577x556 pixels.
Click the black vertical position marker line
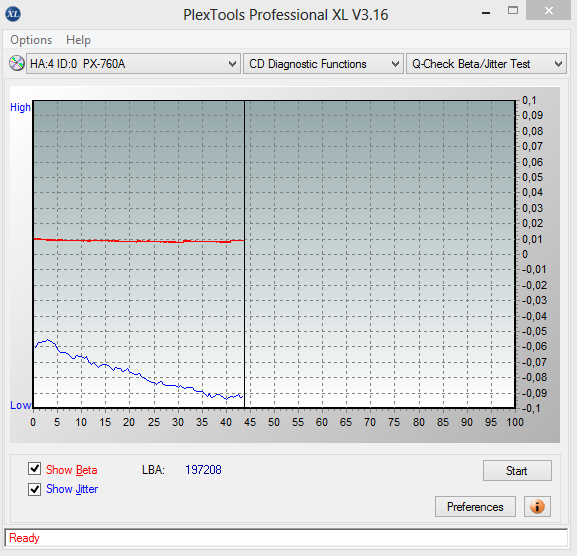pyautogui.click(x=244, y=254)
